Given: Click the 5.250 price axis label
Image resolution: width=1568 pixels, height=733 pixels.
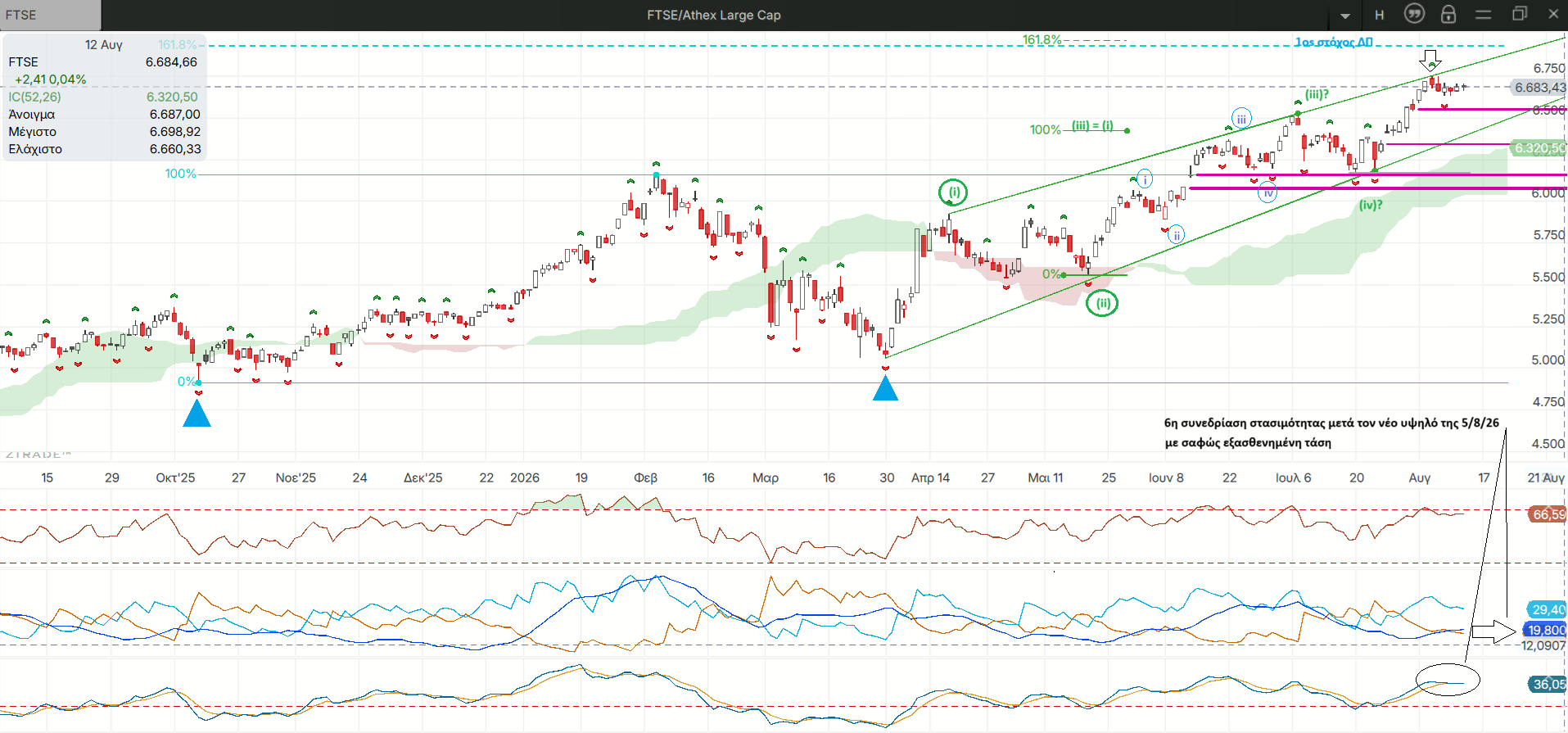Looking at the screenshot, I should click(1549, 319).
